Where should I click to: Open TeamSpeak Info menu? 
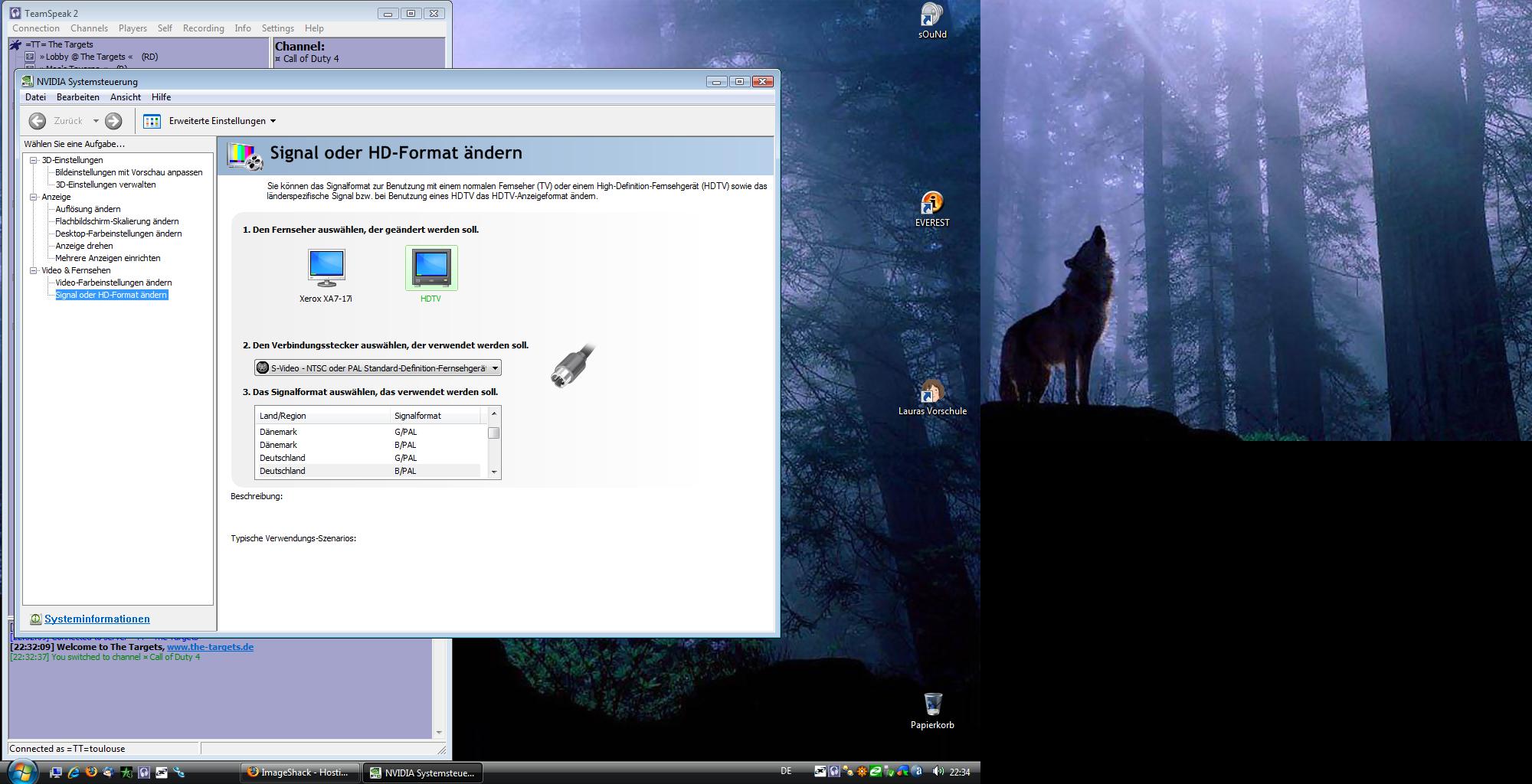pos(243,28)
